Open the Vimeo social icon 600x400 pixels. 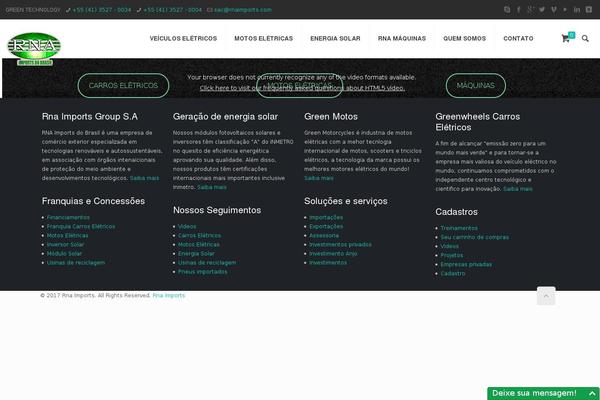554,10
